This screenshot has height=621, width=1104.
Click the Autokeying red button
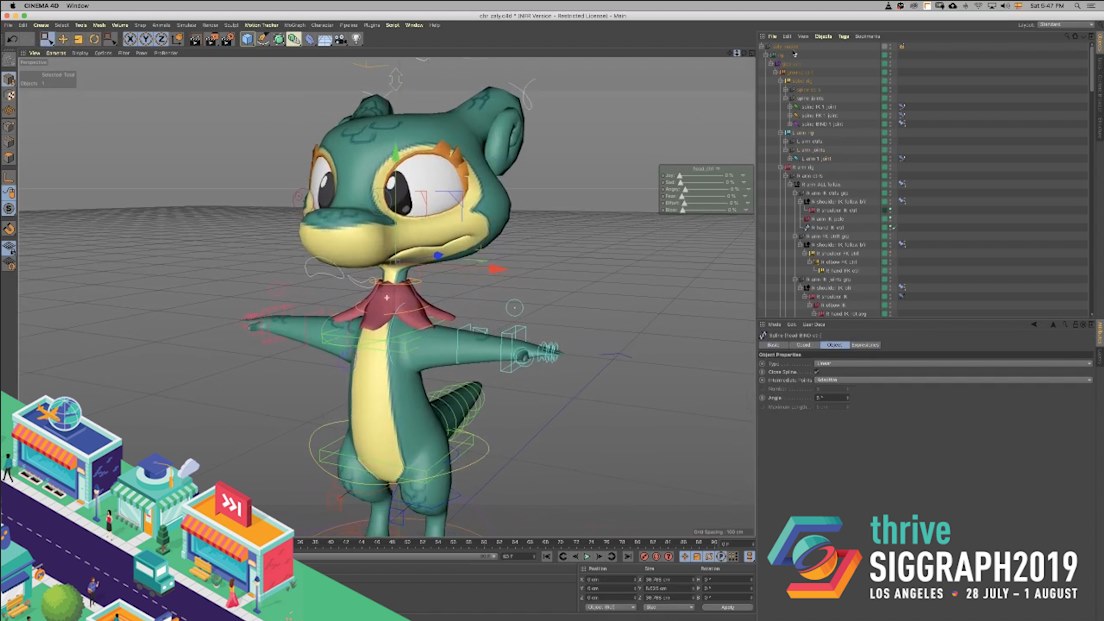click(656, 556)
